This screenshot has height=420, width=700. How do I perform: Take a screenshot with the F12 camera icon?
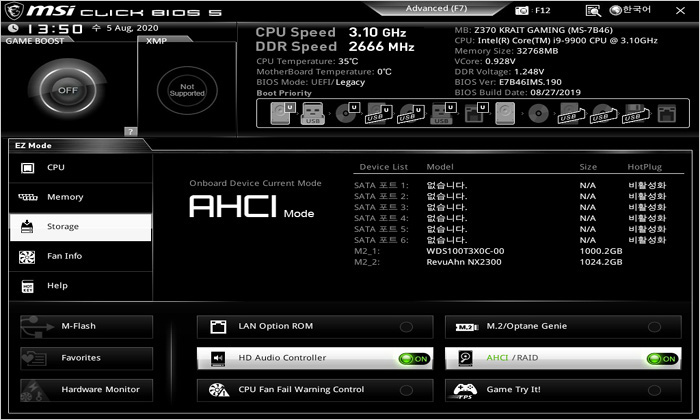pyautogui.click(x=521, y=10)
